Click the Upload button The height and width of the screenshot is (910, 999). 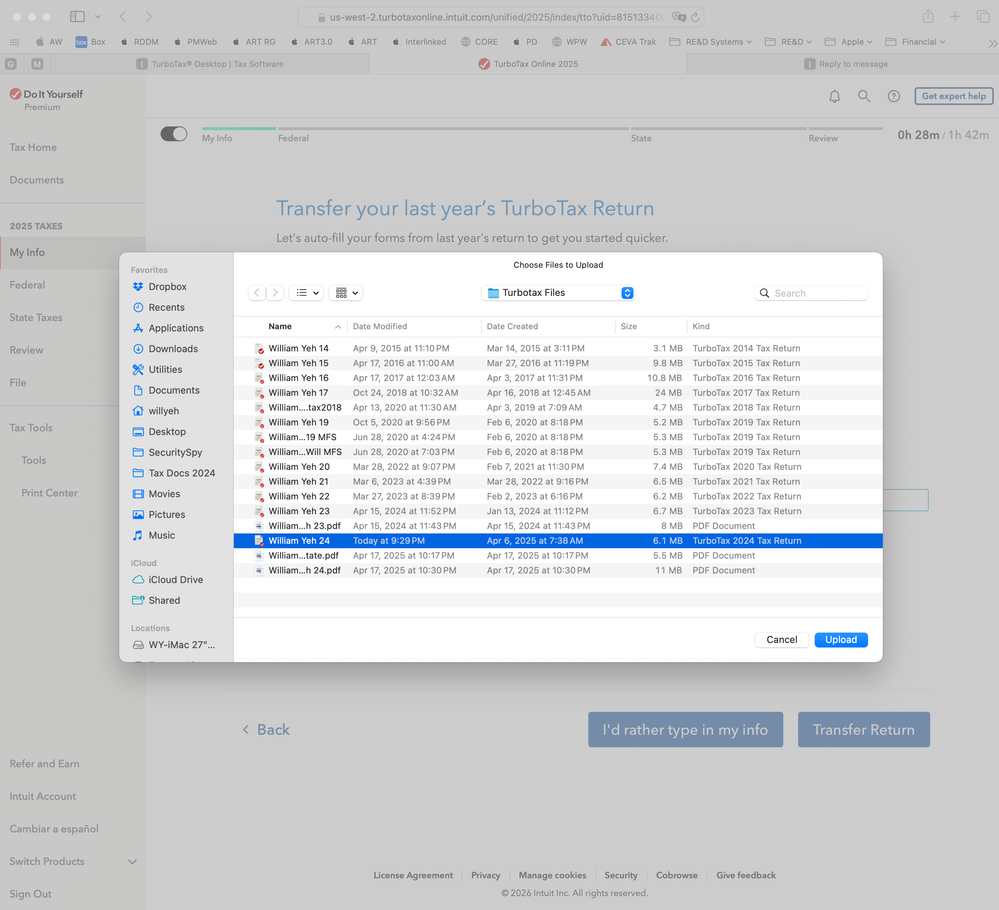(840, 640)
